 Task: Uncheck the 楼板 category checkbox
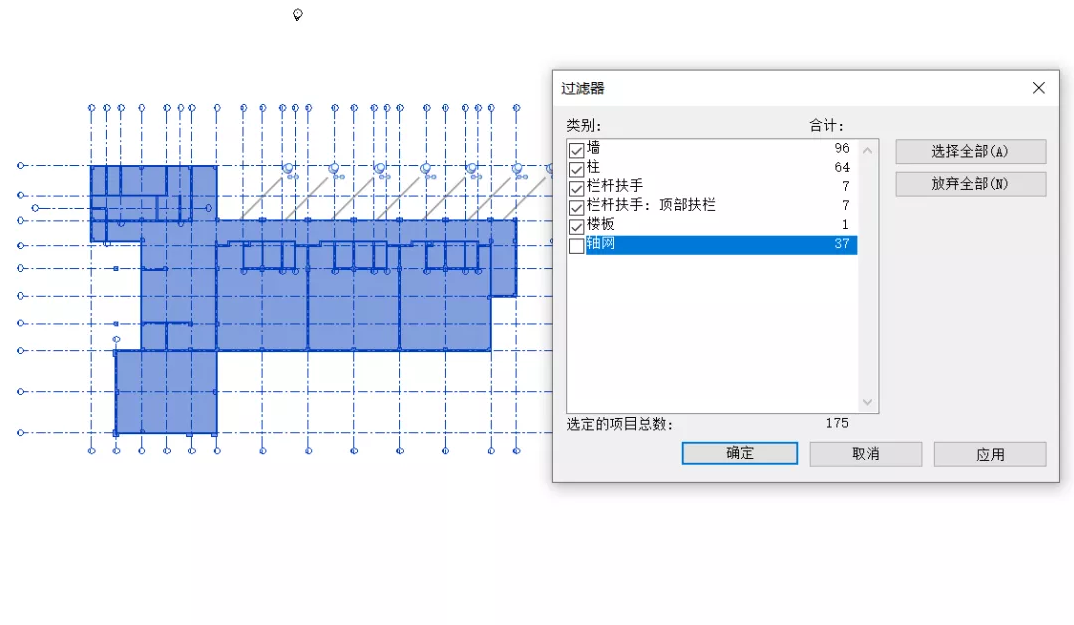tap(576, 225)
